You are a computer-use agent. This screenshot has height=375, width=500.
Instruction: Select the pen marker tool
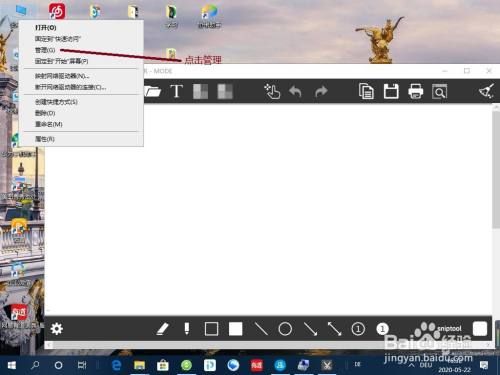pos(187,329)
